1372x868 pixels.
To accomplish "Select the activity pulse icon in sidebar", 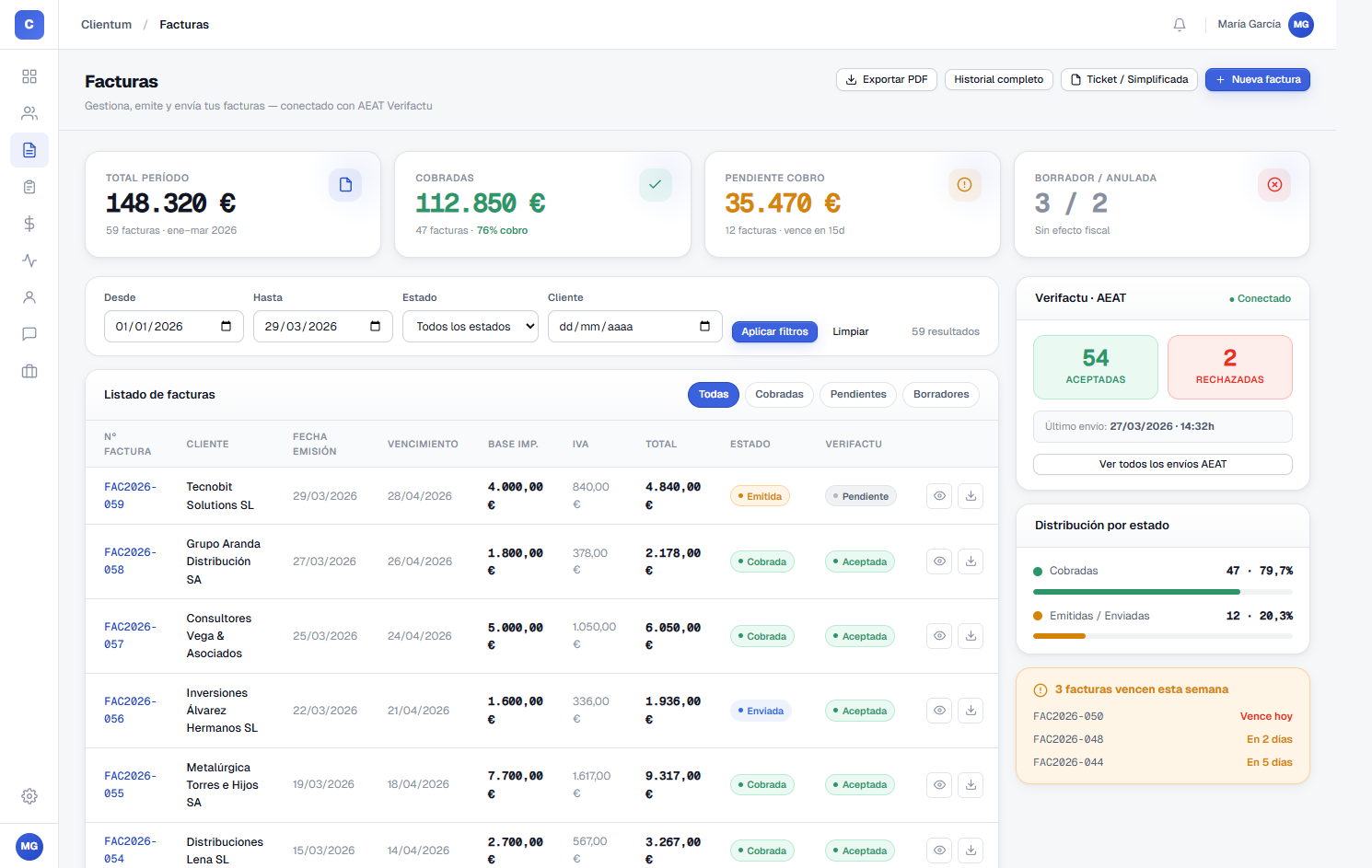I will click(29, 260).
